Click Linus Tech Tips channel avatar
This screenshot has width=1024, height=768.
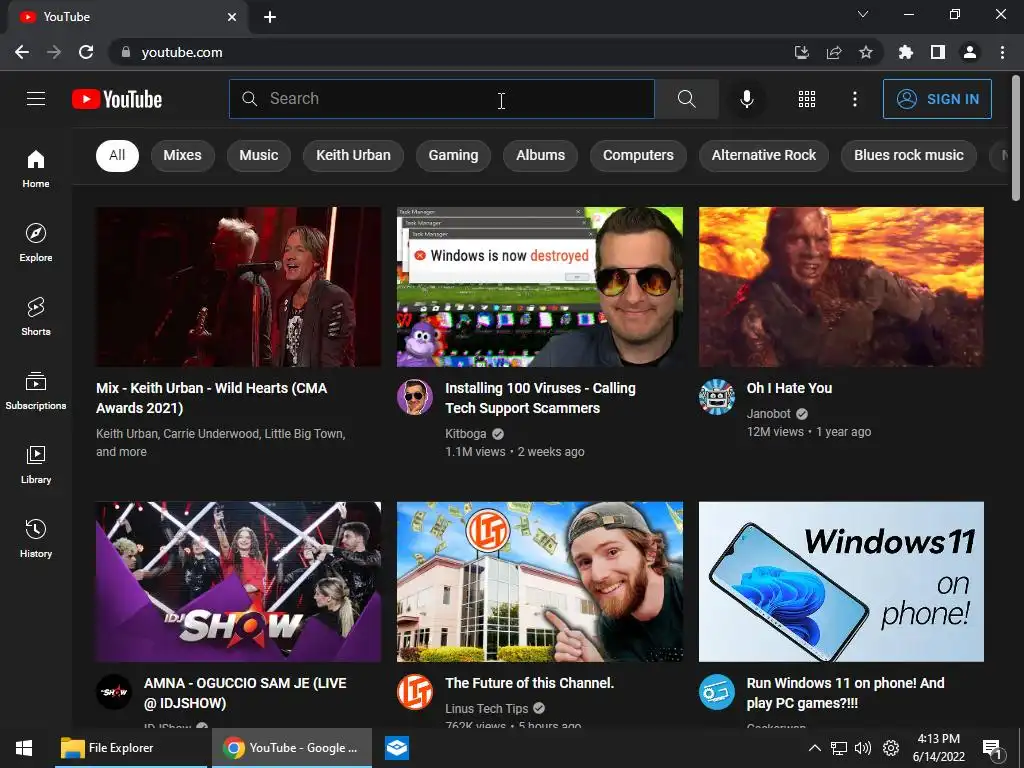(415, 692)
